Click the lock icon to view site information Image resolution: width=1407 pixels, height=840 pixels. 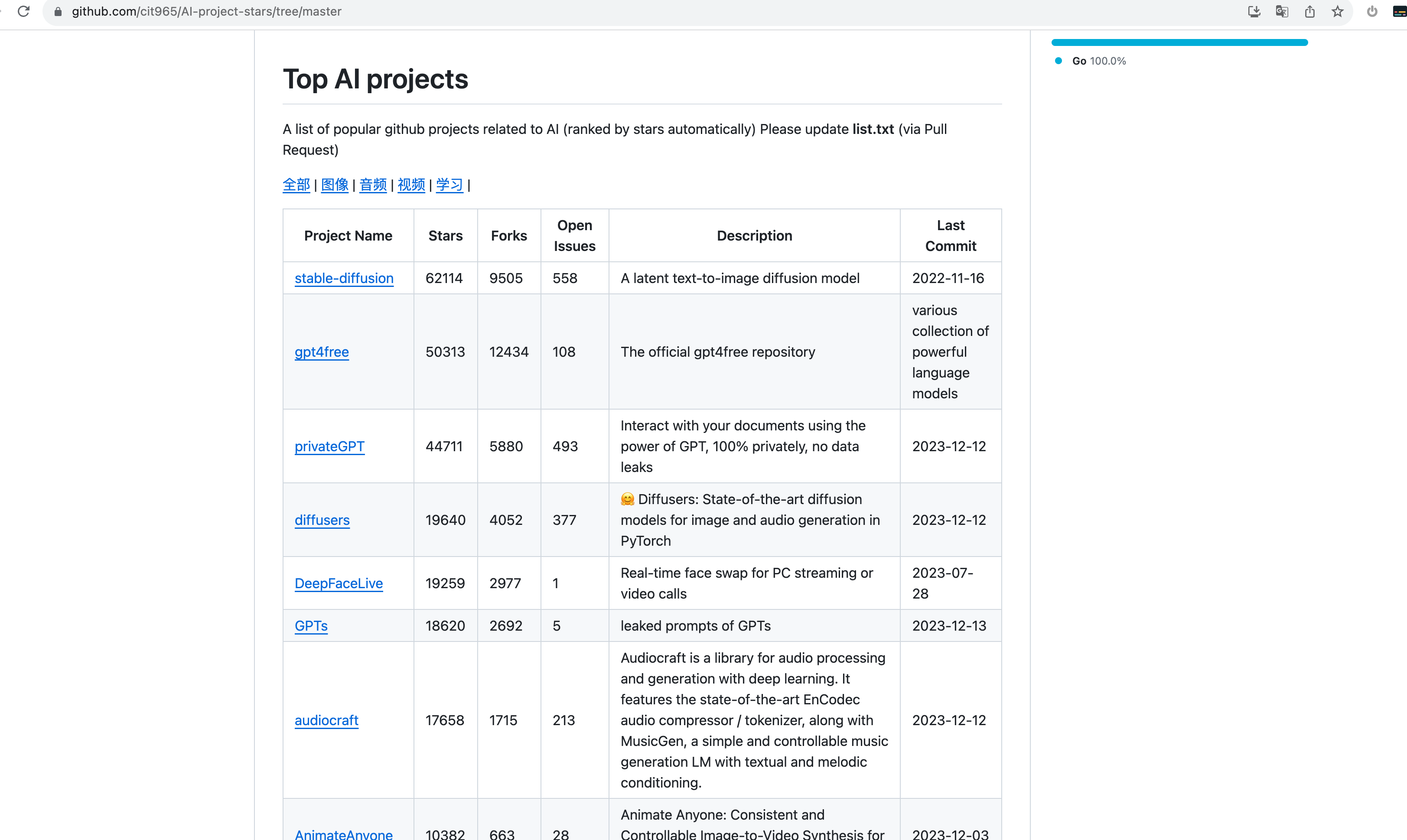coord(57,11)
